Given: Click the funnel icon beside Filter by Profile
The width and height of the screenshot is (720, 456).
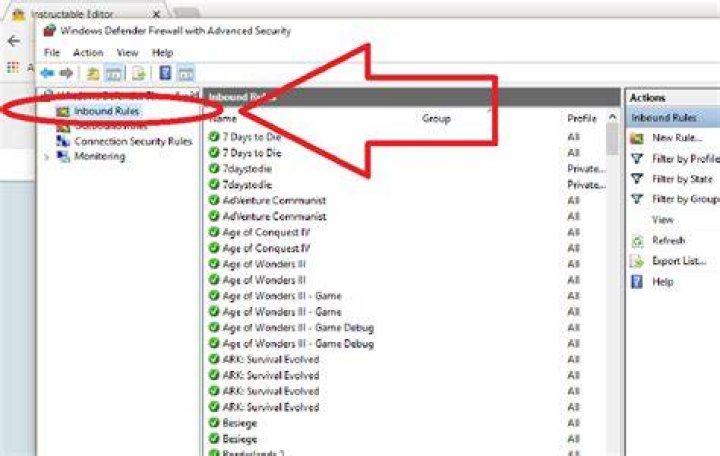Looking at the screenshot, I should tap(637, 159).
